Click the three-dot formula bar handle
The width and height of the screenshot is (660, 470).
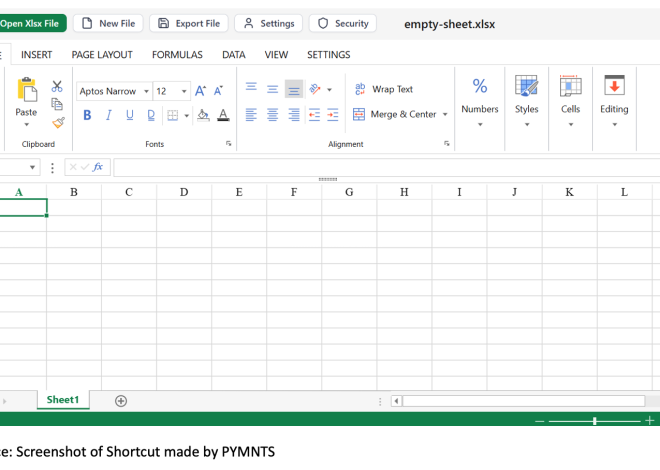click(x=52, y=167)
